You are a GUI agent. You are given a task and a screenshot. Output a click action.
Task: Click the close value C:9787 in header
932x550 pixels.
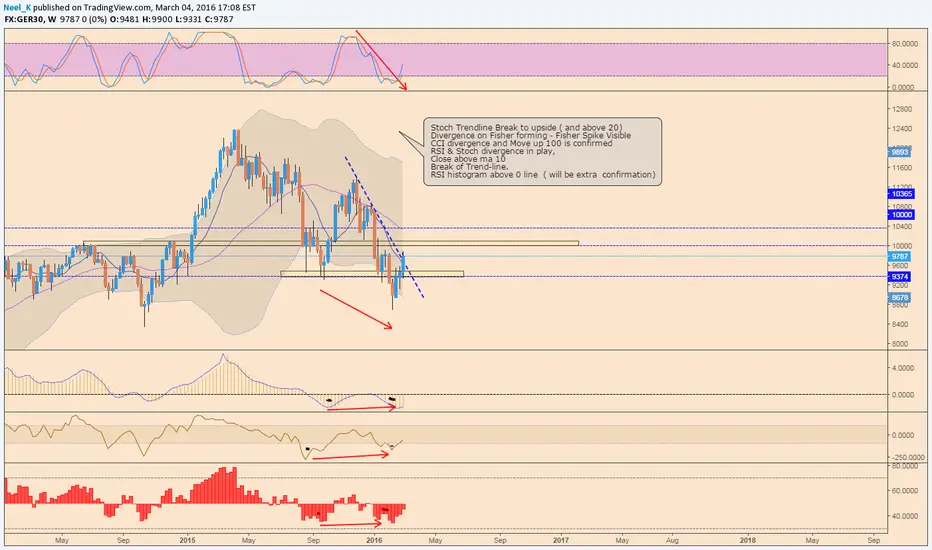[219, 19]
